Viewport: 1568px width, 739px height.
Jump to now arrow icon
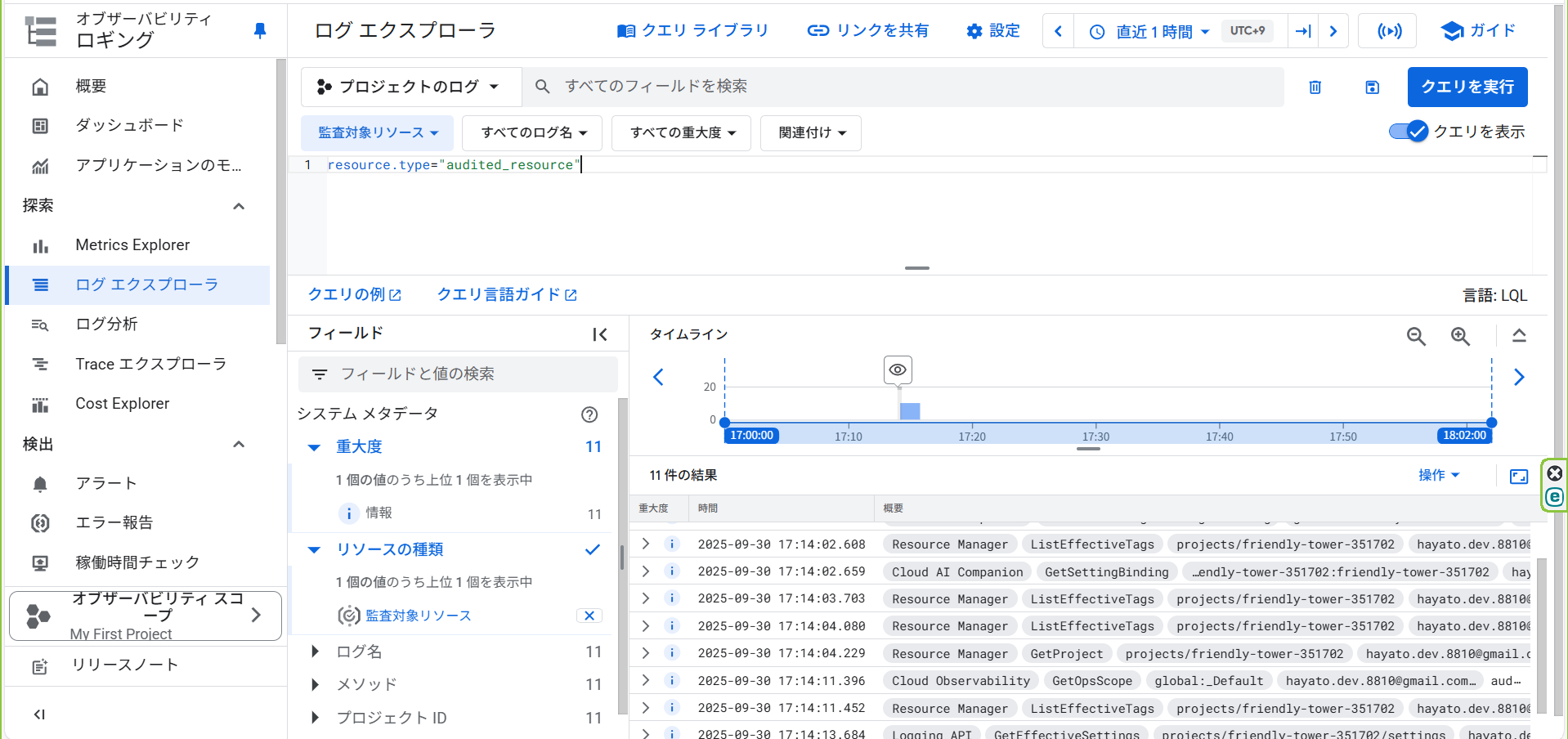click(1303, 31)
